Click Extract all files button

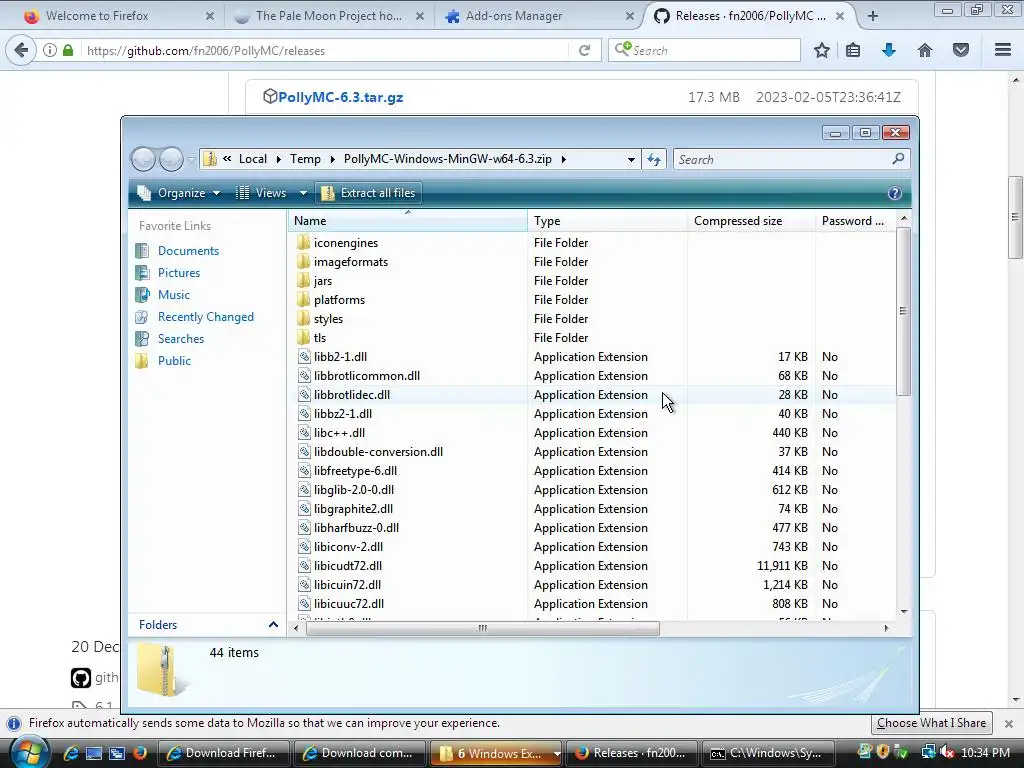tap(368, 193)
